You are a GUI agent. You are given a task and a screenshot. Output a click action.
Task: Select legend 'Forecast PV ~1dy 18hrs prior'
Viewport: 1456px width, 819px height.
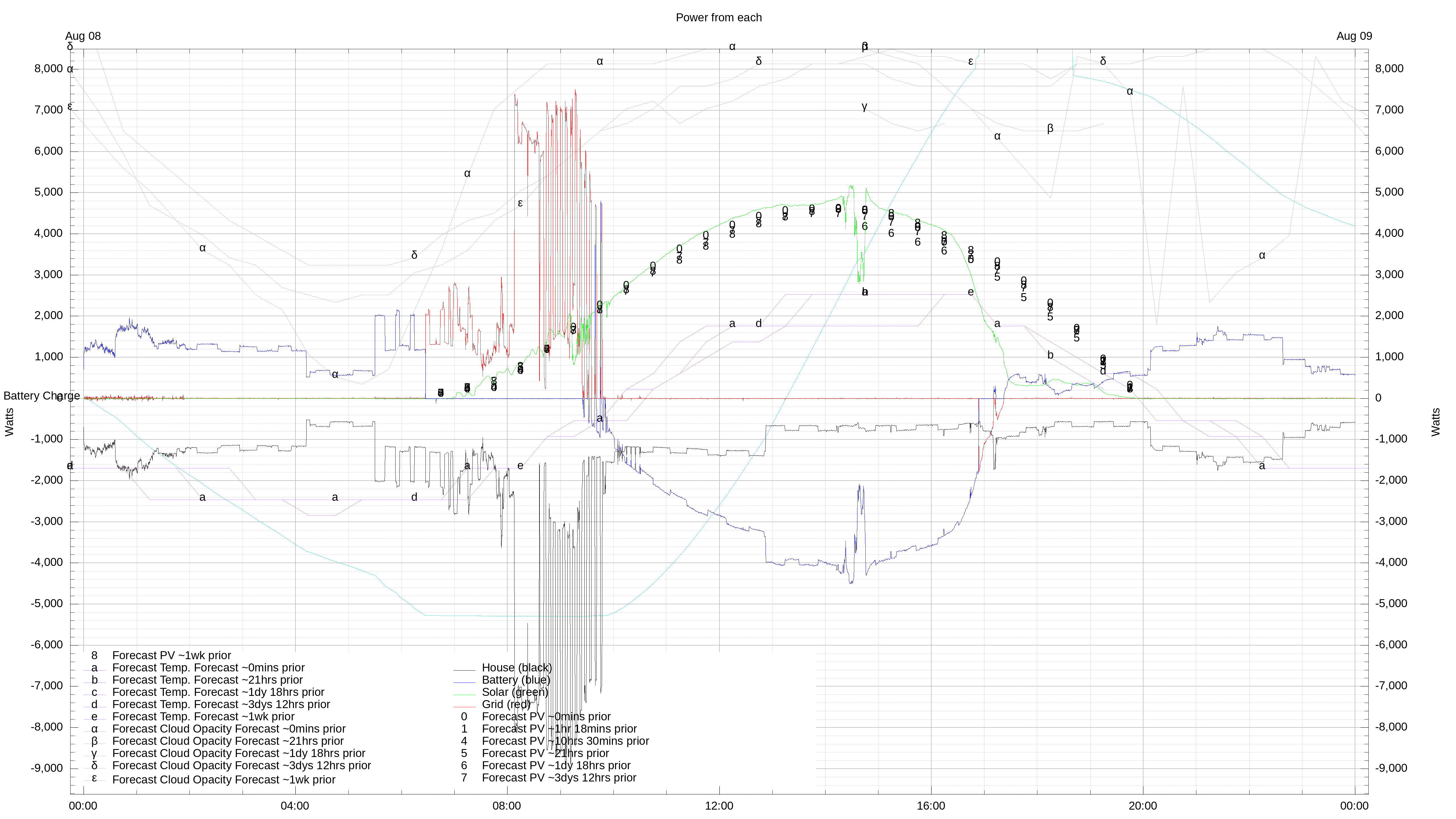(556, 766)
